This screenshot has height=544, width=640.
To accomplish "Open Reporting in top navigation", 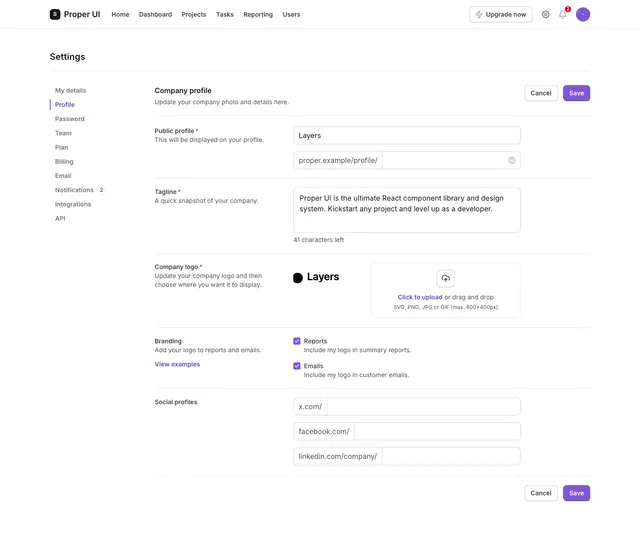I will click(x=258, y=15).
